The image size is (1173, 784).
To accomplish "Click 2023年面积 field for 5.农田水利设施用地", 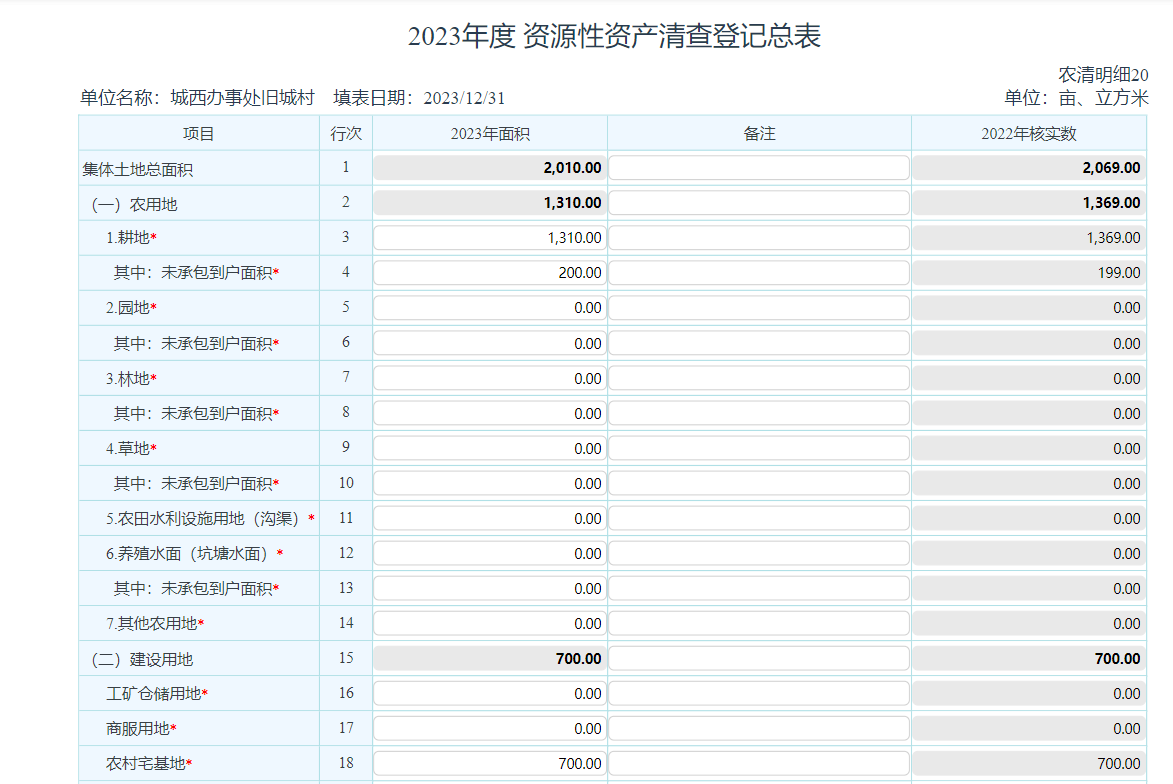I will point(490,518).
